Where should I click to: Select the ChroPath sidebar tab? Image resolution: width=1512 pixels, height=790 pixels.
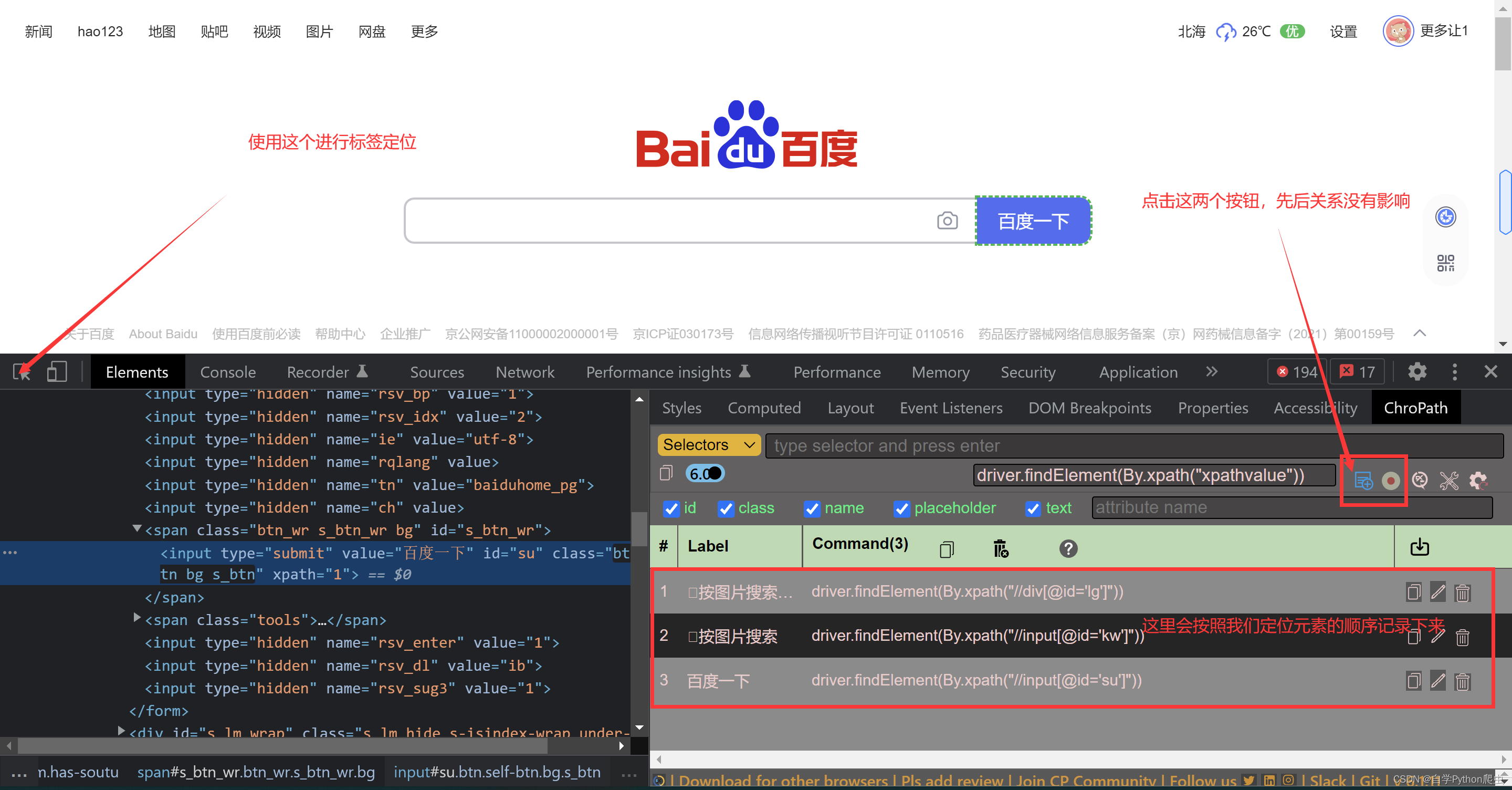point(1415,408)
